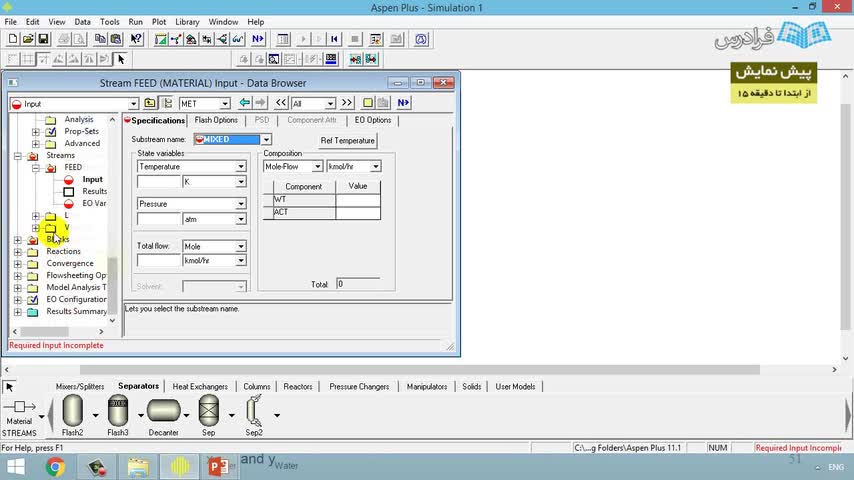Open the Total flow Mole dropdown
The height and width of the screenshot is (480, 854).
click(240, 246)
